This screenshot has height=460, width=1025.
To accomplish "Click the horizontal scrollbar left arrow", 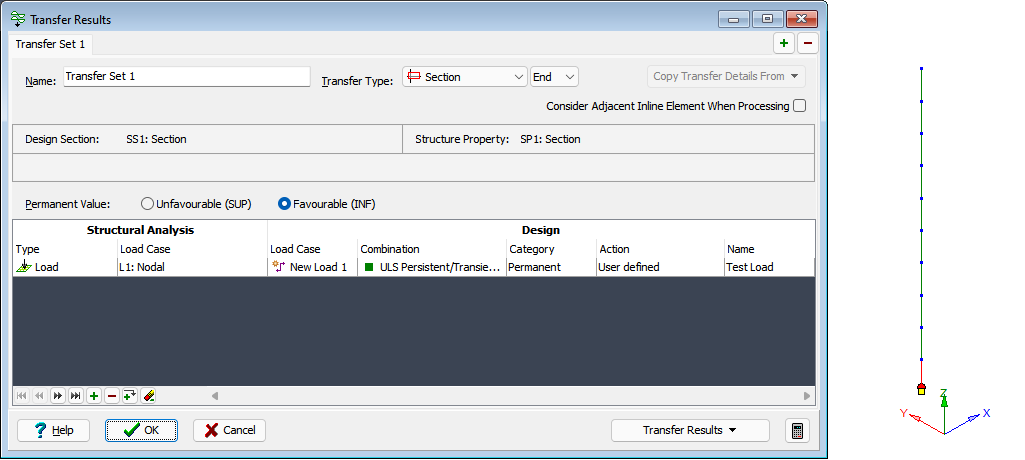I will coord(214,396).
